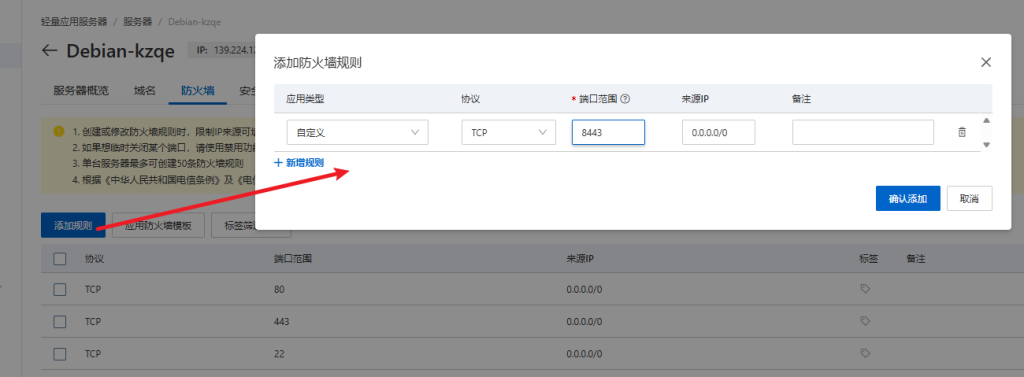Open the 轻量应用服务器 breadcrumb
Image resolution: width=1024 pixels, height=377 pixels.
tap(74, 22)
